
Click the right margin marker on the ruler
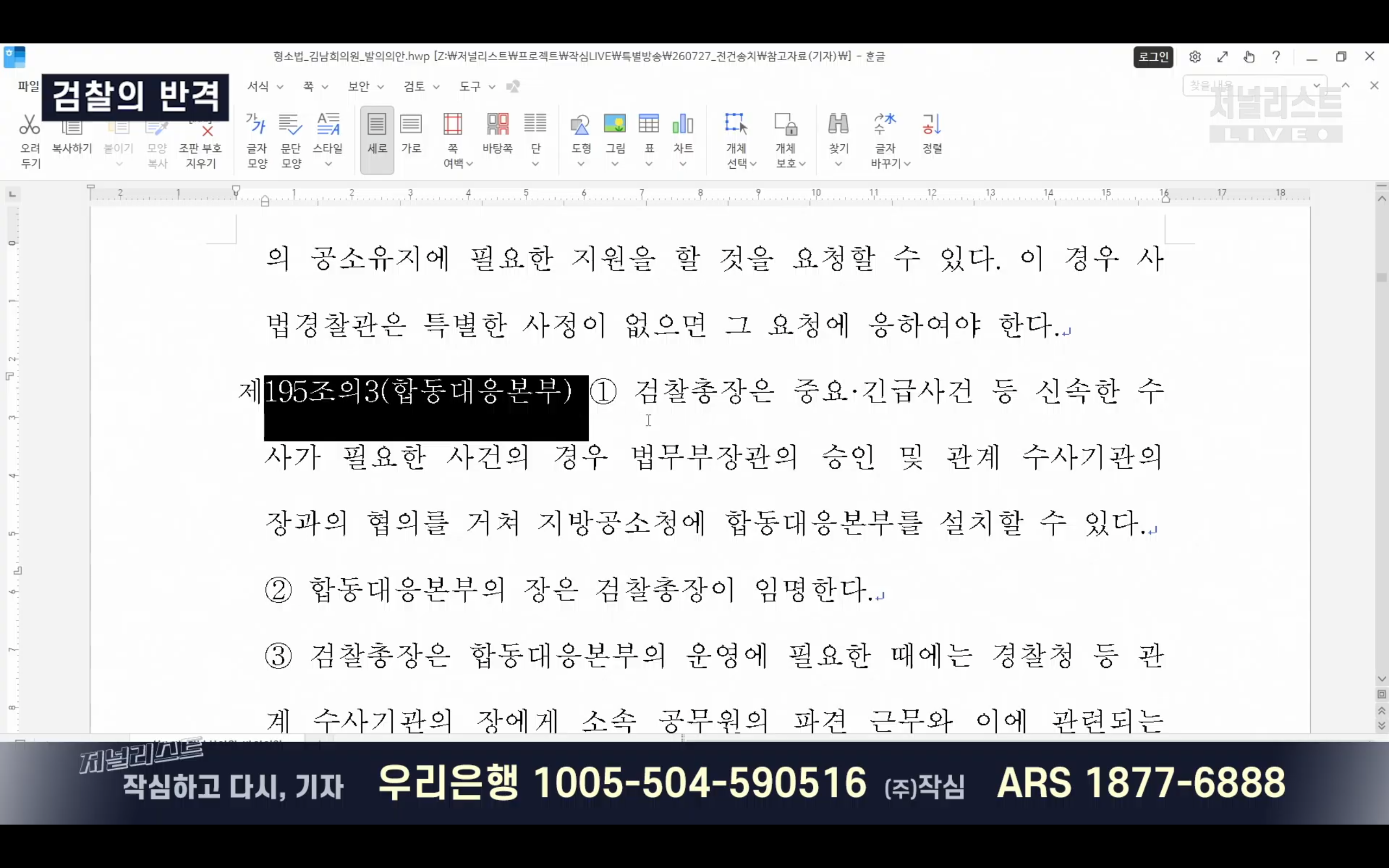click(1165, 199)
